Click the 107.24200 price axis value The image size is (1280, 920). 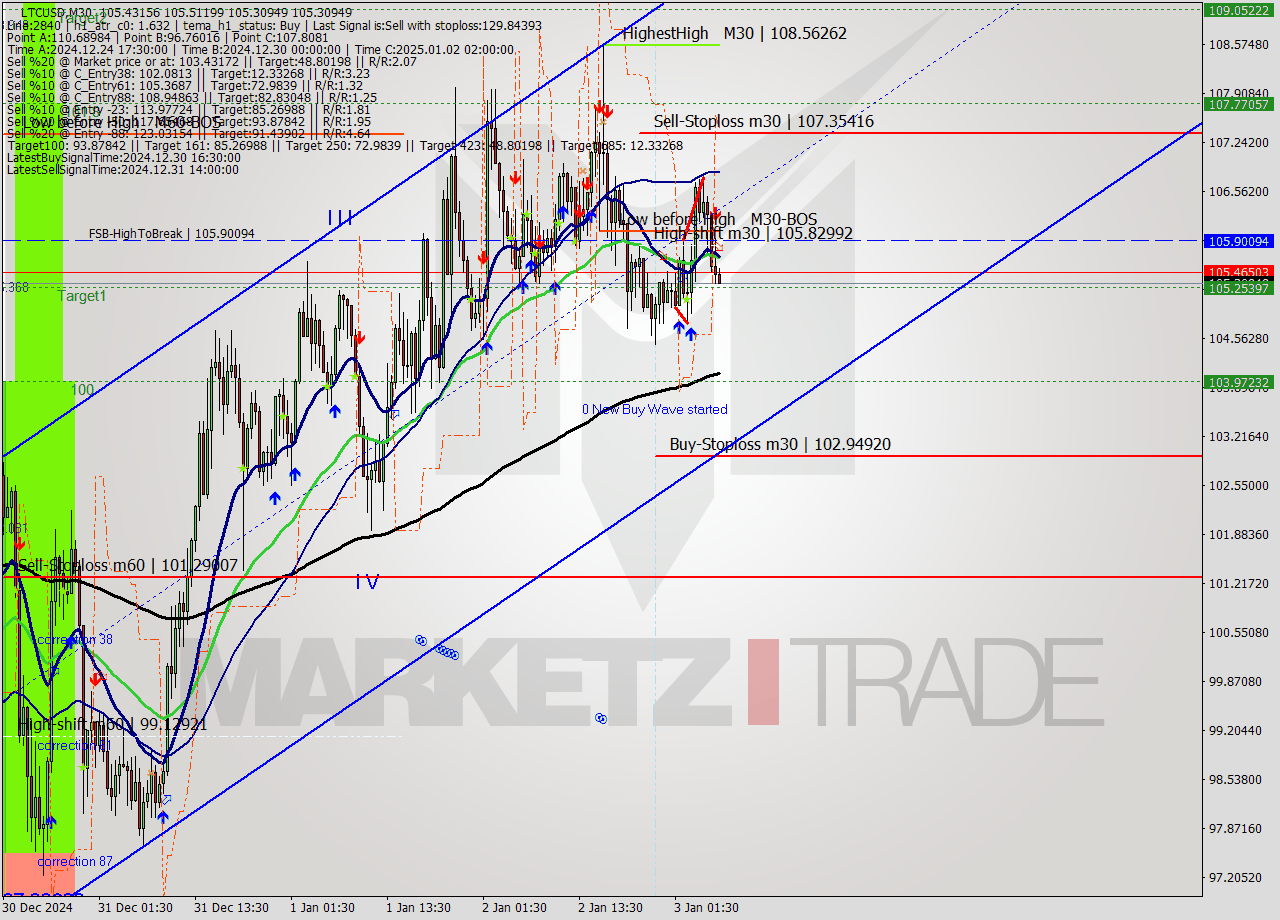pyautogui.click(x=1239, y=143)
